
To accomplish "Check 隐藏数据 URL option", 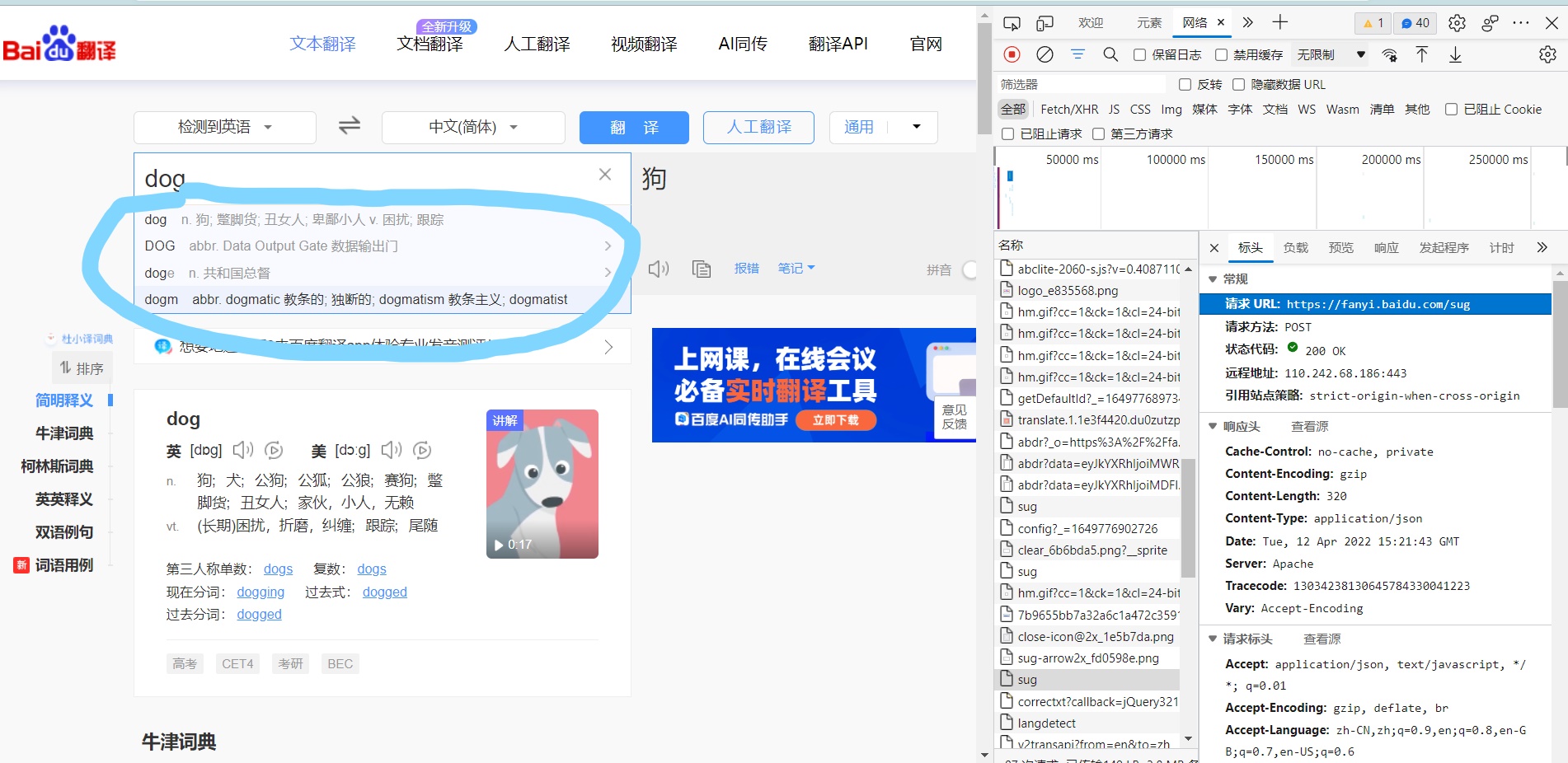I will point(1238,84).
